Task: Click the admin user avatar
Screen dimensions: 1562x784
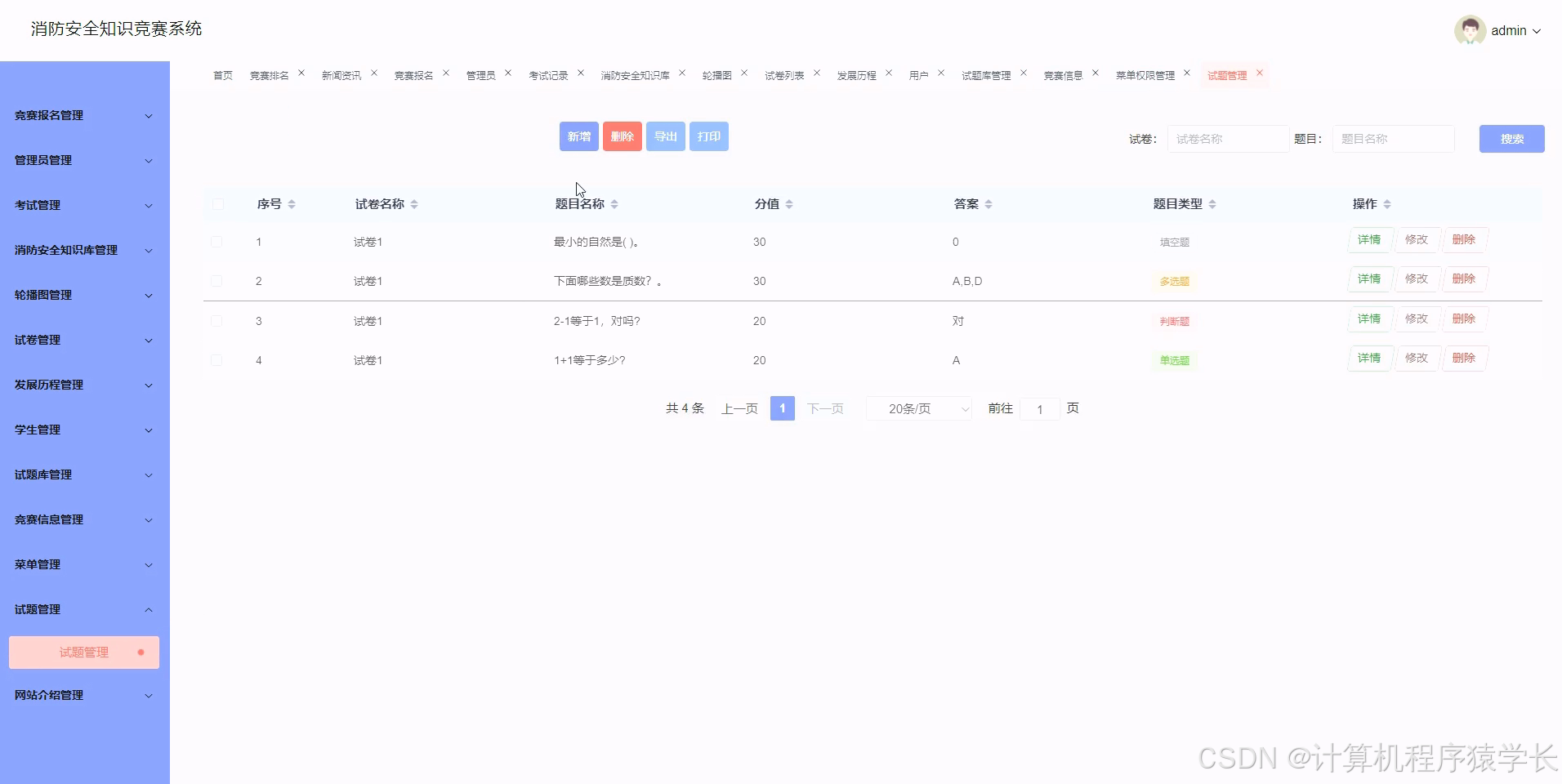Action: [1470, 30]
